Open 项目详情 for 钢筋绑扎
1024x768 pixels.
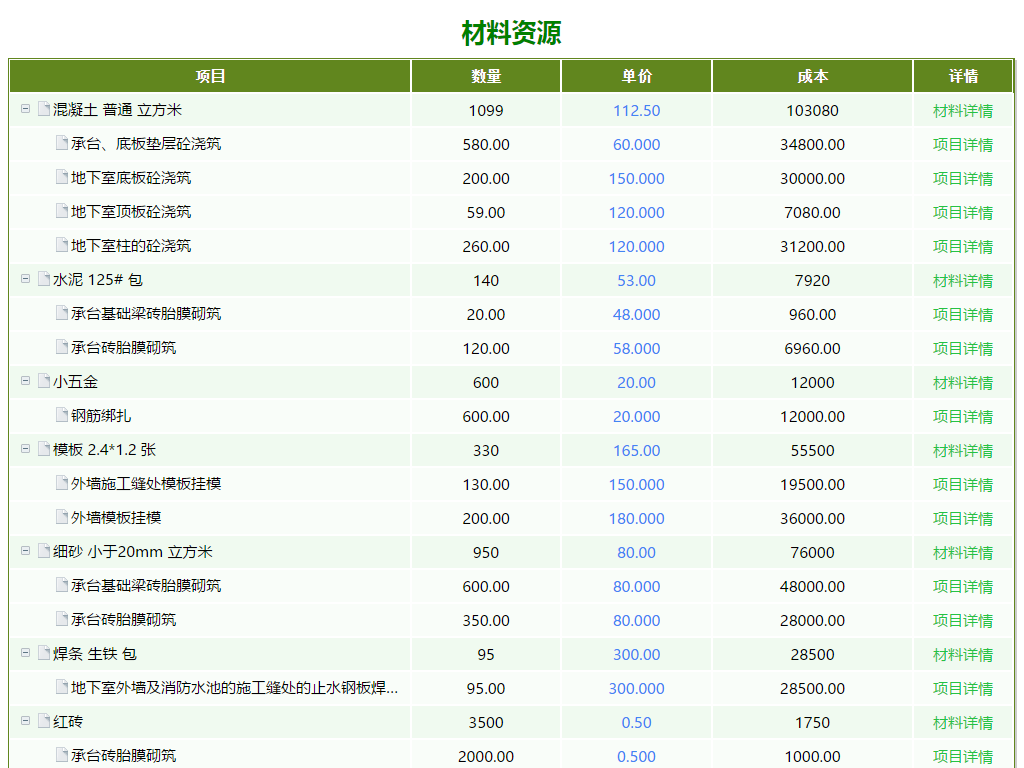pyautogui.click(x=963, y=416)
